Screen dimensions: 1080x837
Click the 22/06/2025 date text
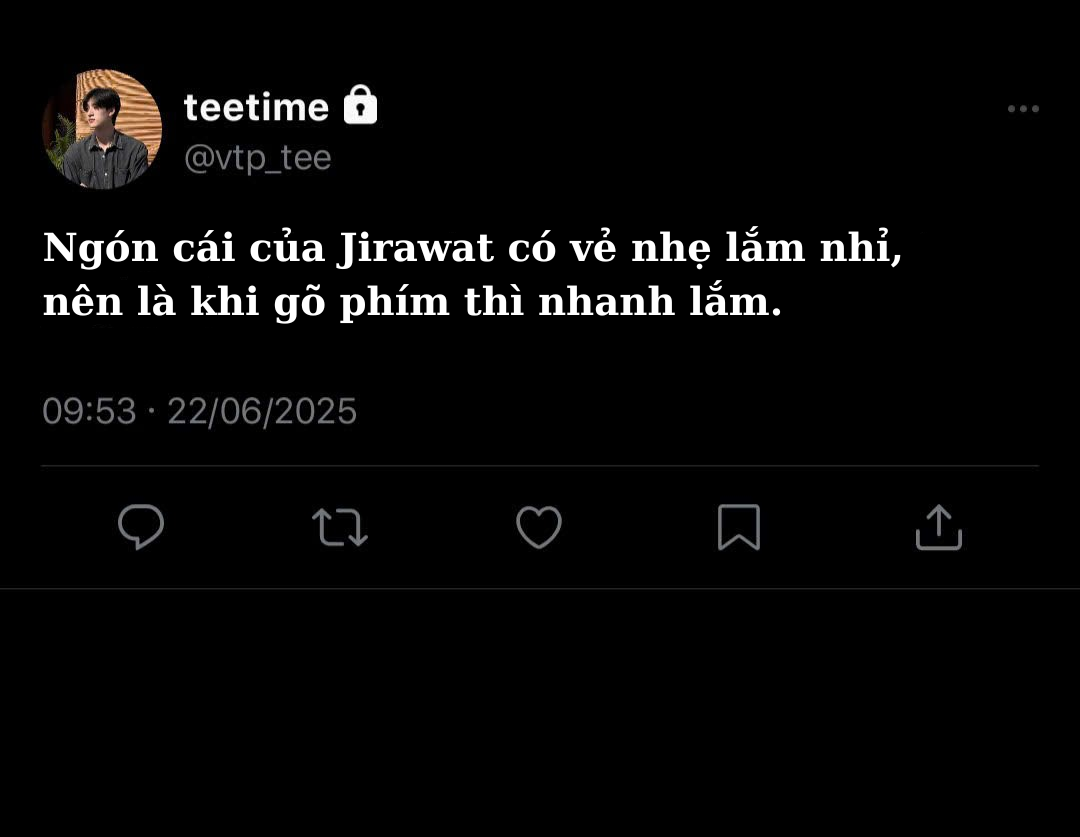click(x=262, y=411)
